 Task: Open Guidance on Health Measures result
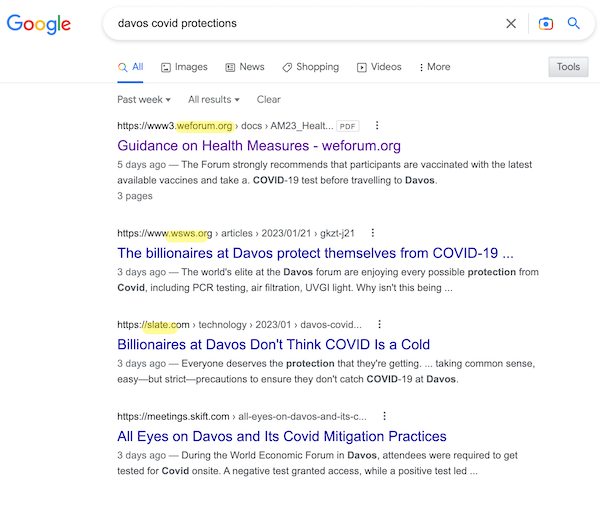[259, 146]
